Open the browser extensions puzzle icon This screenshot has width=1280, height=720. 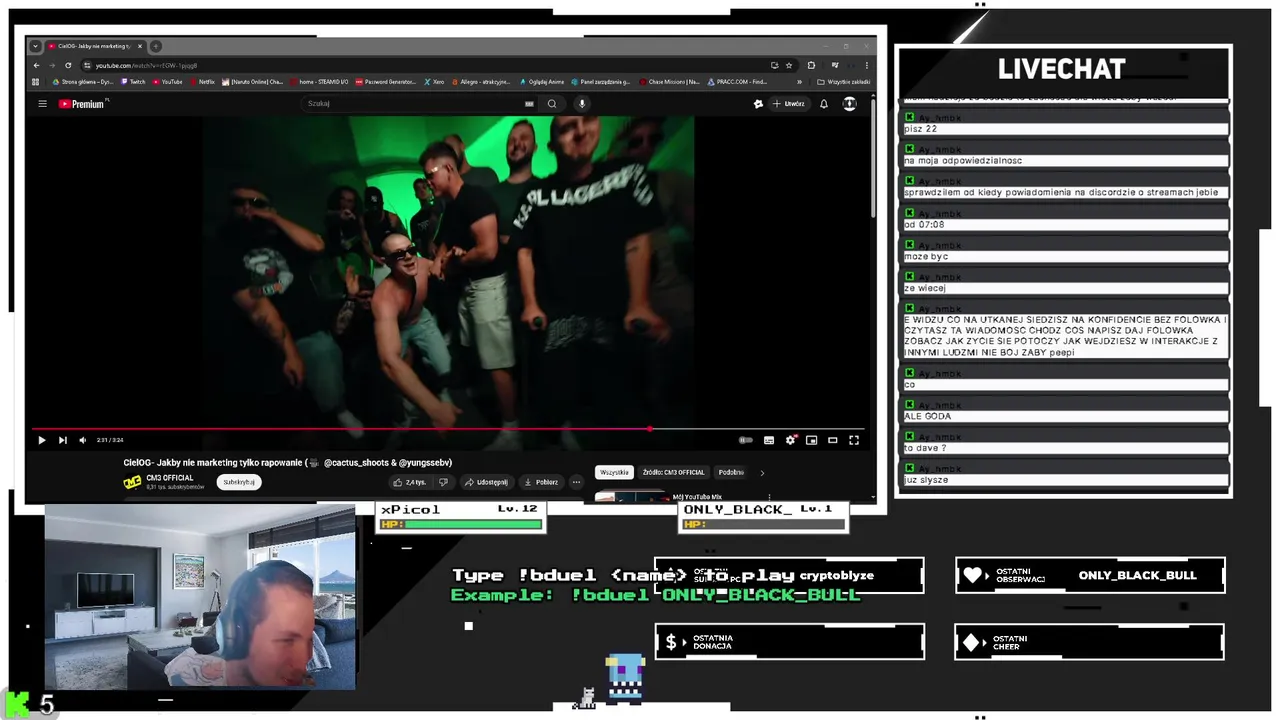click(811, 65)
